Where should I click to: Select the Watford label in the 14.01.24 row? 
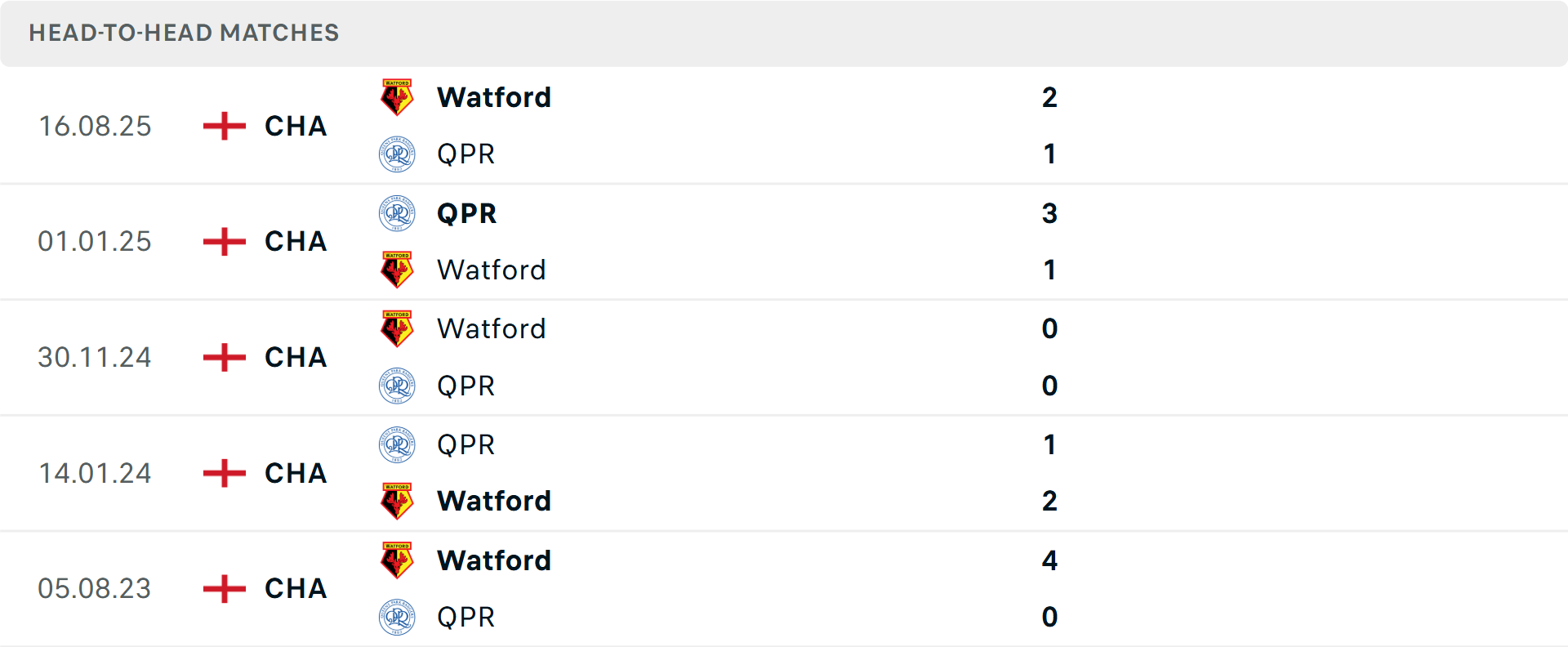click(x=493, y=501)
